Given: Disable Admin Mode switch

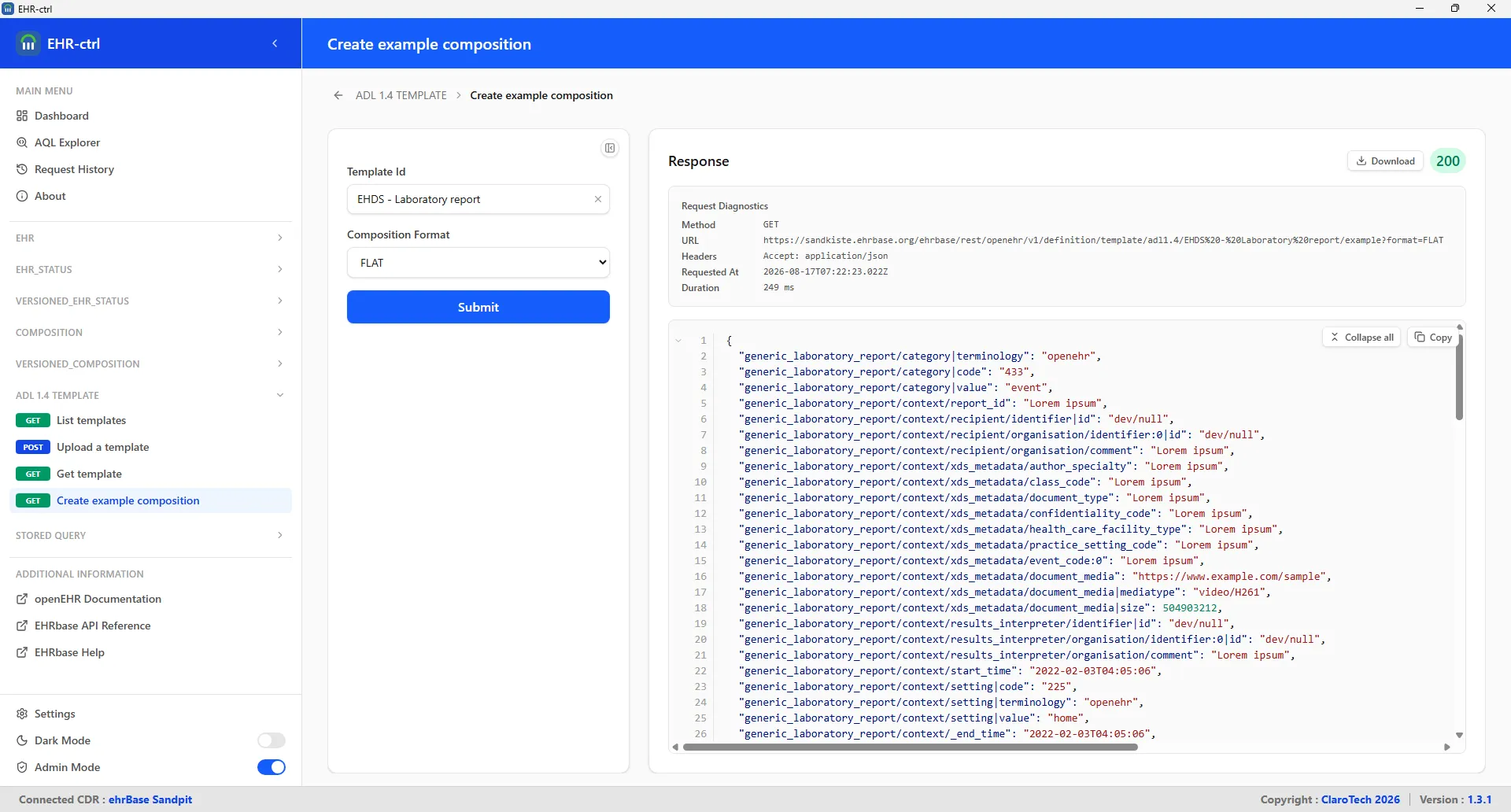Looking at the screenshot, I should (x=272, y=767).
